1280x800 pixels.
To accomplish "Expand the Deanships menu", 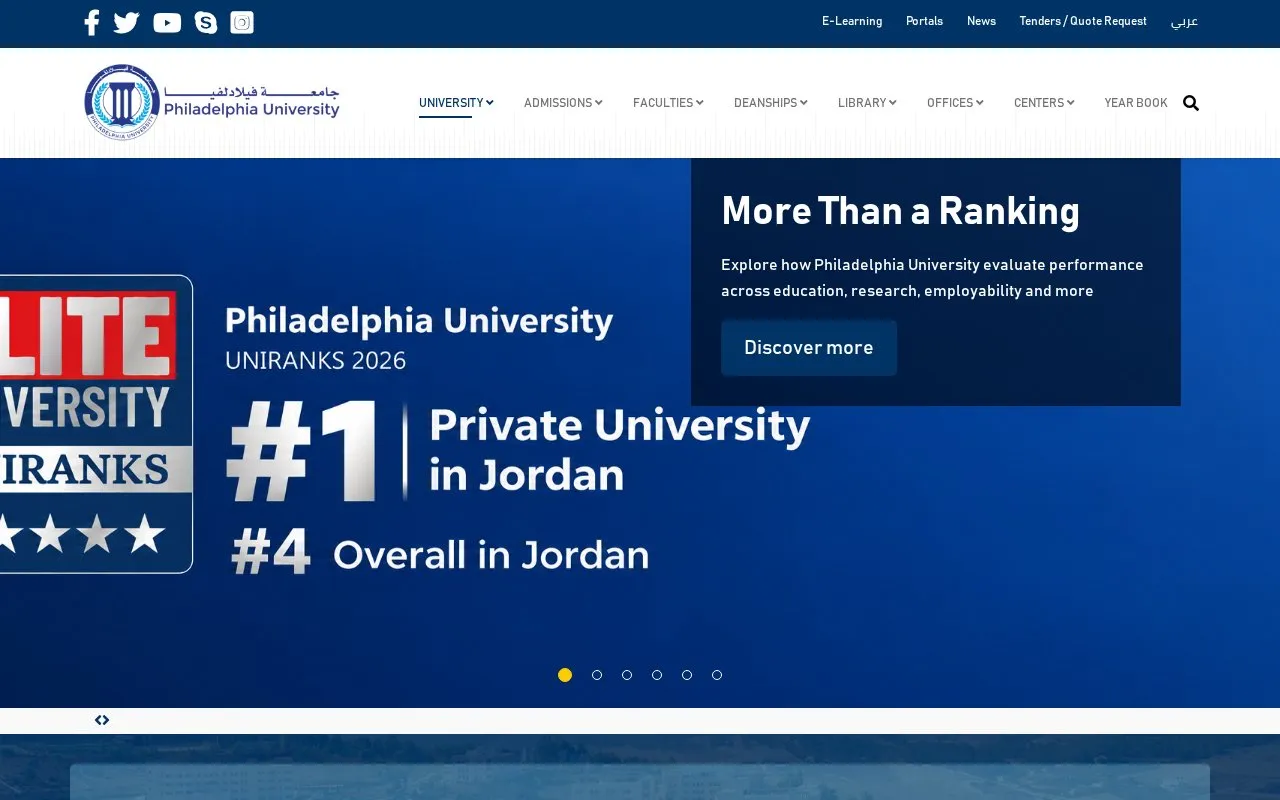I will tap(771, 103).
